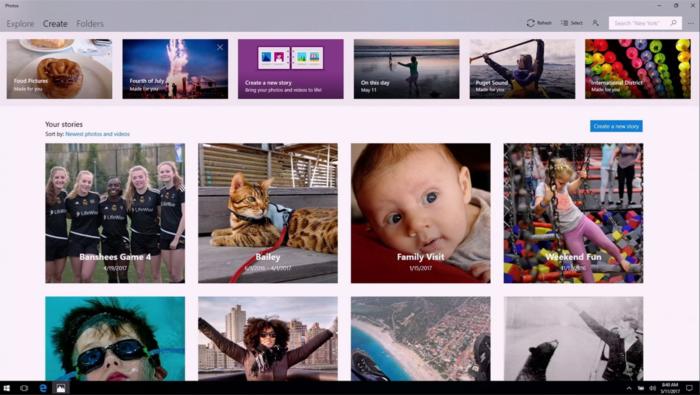
Task: Switch to the Explore tab
Action: pos(20,24)
